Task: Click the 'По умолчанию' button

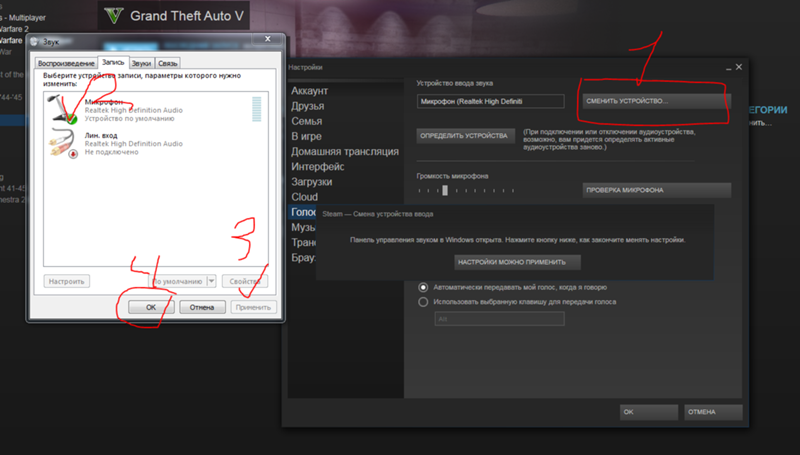Action: [x=178, y=281]
